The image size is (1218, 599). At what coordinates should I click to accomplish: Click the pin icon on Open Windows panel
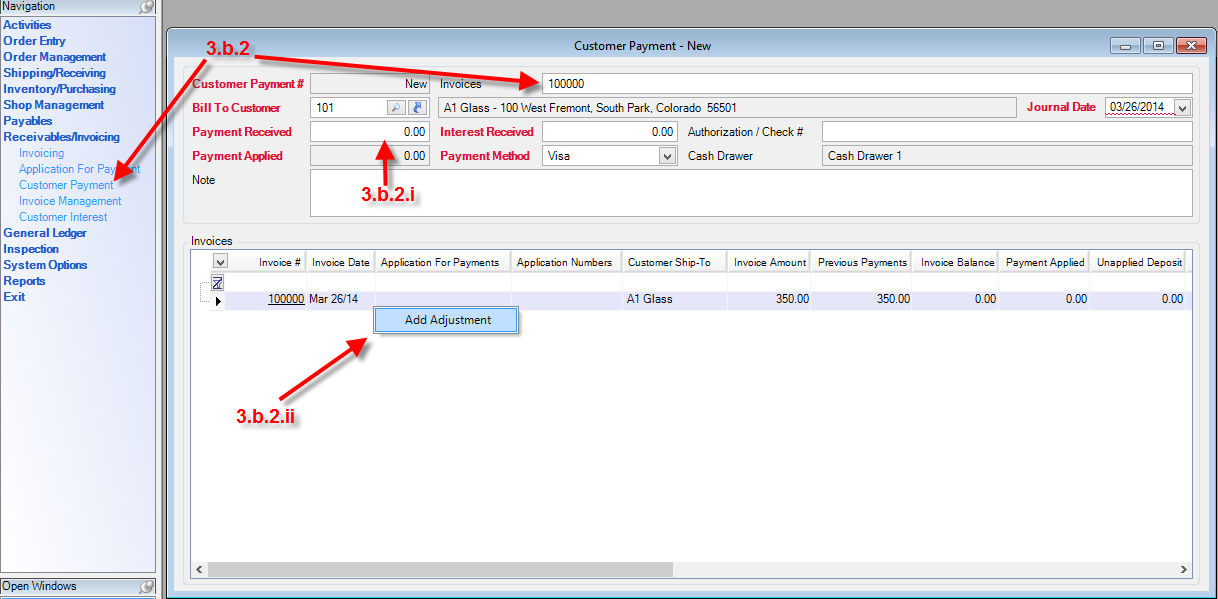tap(146, 587)
